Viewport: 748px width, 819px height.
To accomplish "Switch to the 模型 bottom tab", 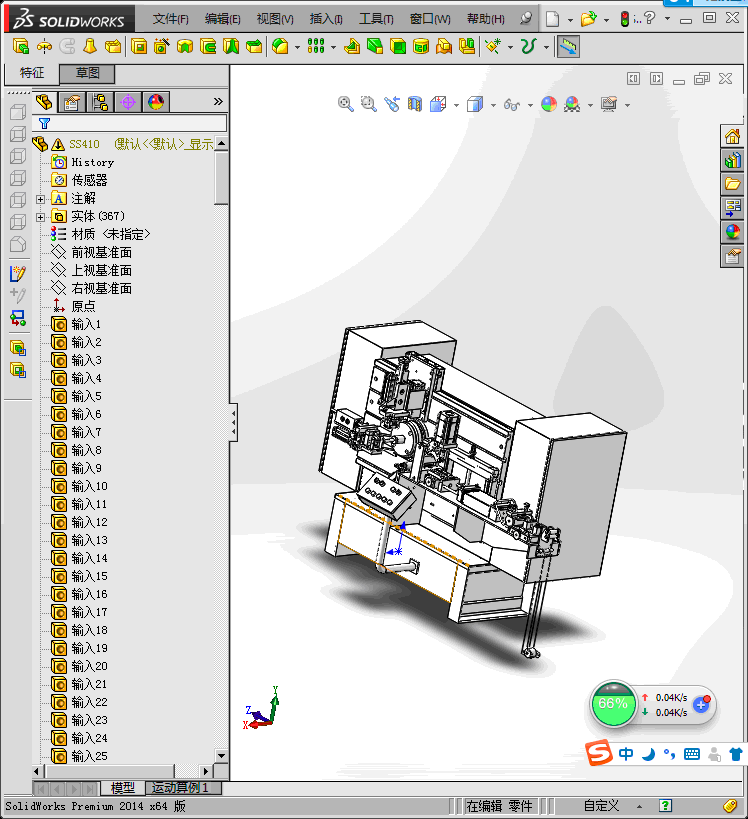I will (123, 788).
